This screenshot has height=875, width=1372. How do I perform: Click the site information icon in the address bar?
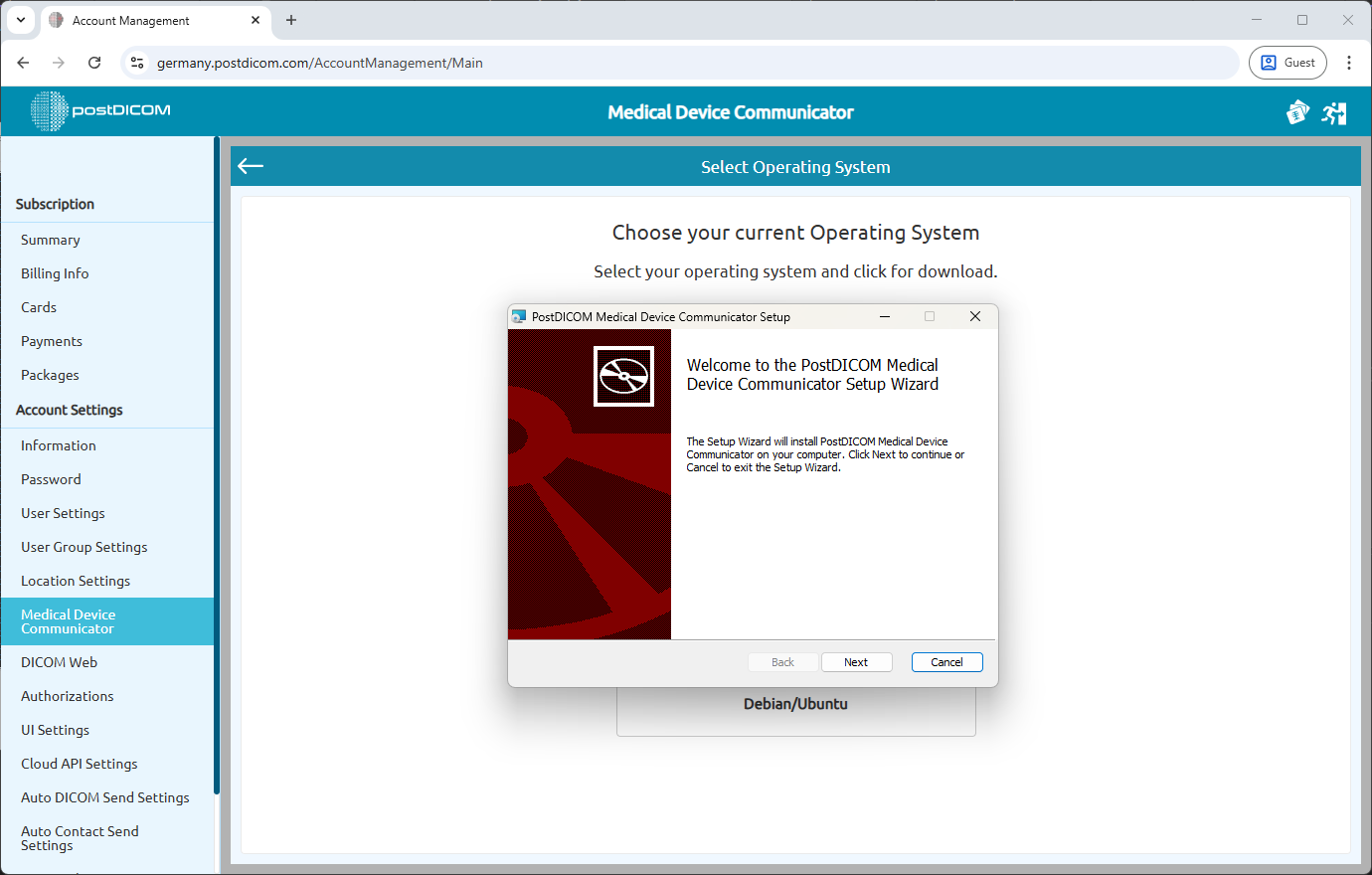pyautogui.click(x=137, y=62)
